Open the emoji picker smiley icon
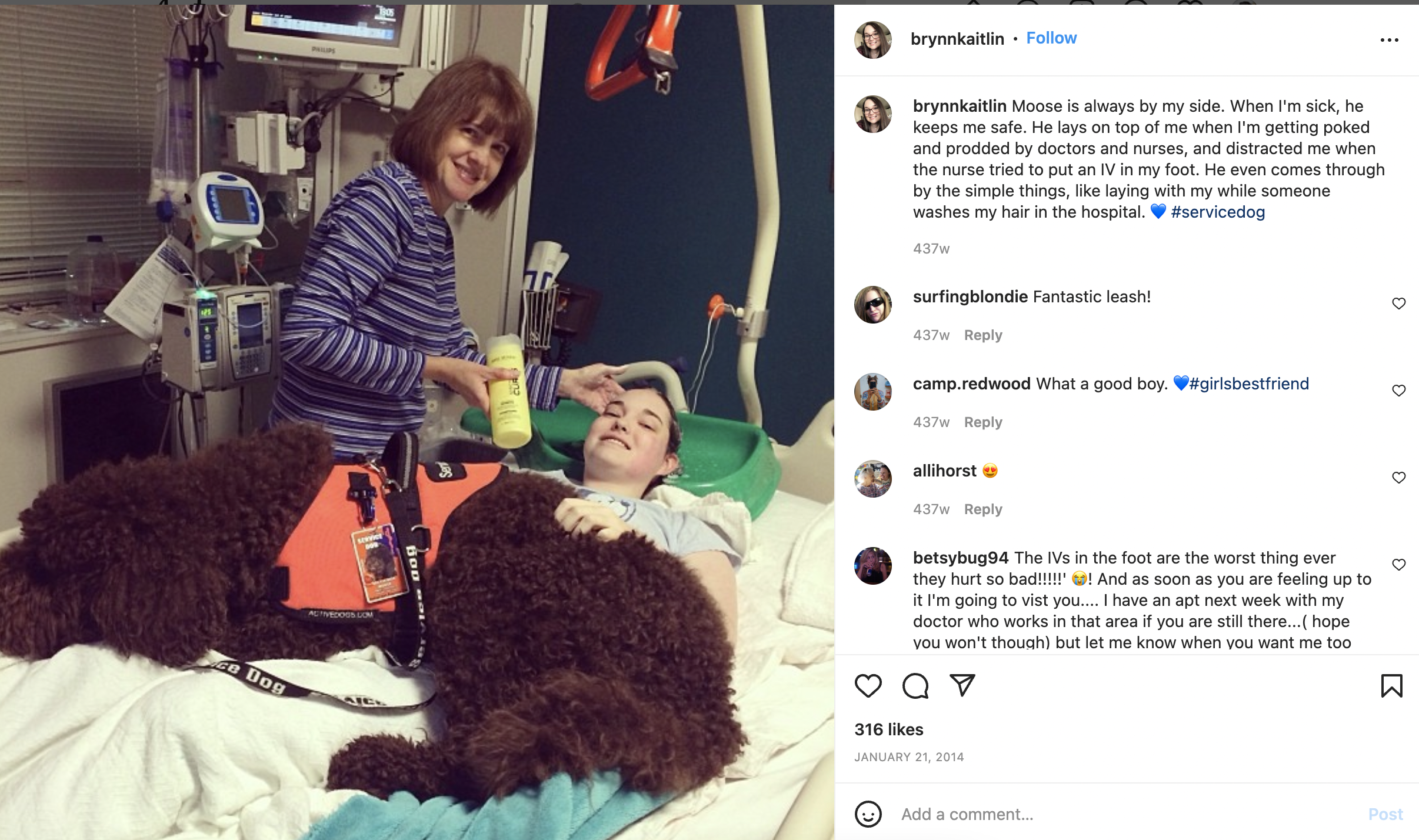This screenshot has height=840, width=1419. tap(868, 814)
